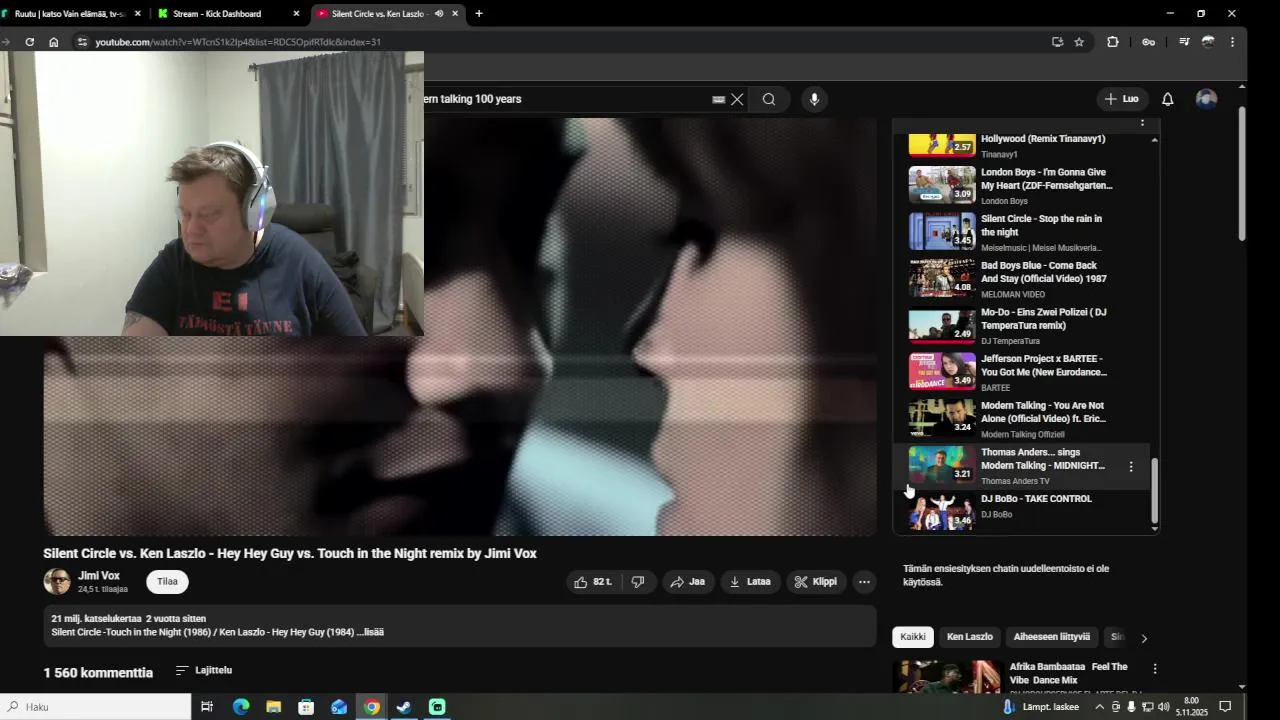The width and height of the screenshot is (1280, 720).
Task: Launch Microsoft Edge from the taskbar
Action: pos(241,707)
